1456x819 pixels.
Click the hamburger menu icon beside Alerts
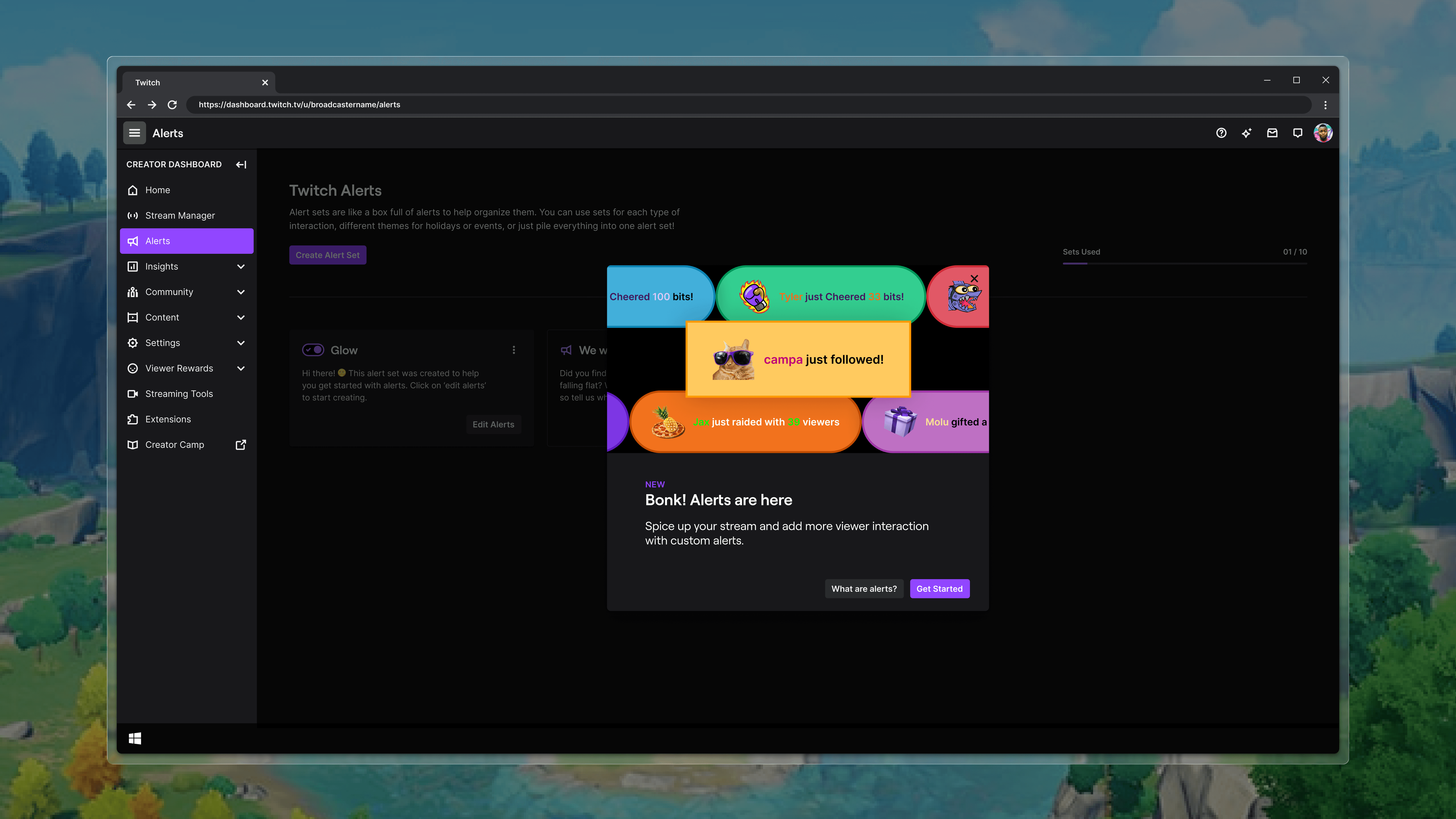pos(134,133)
